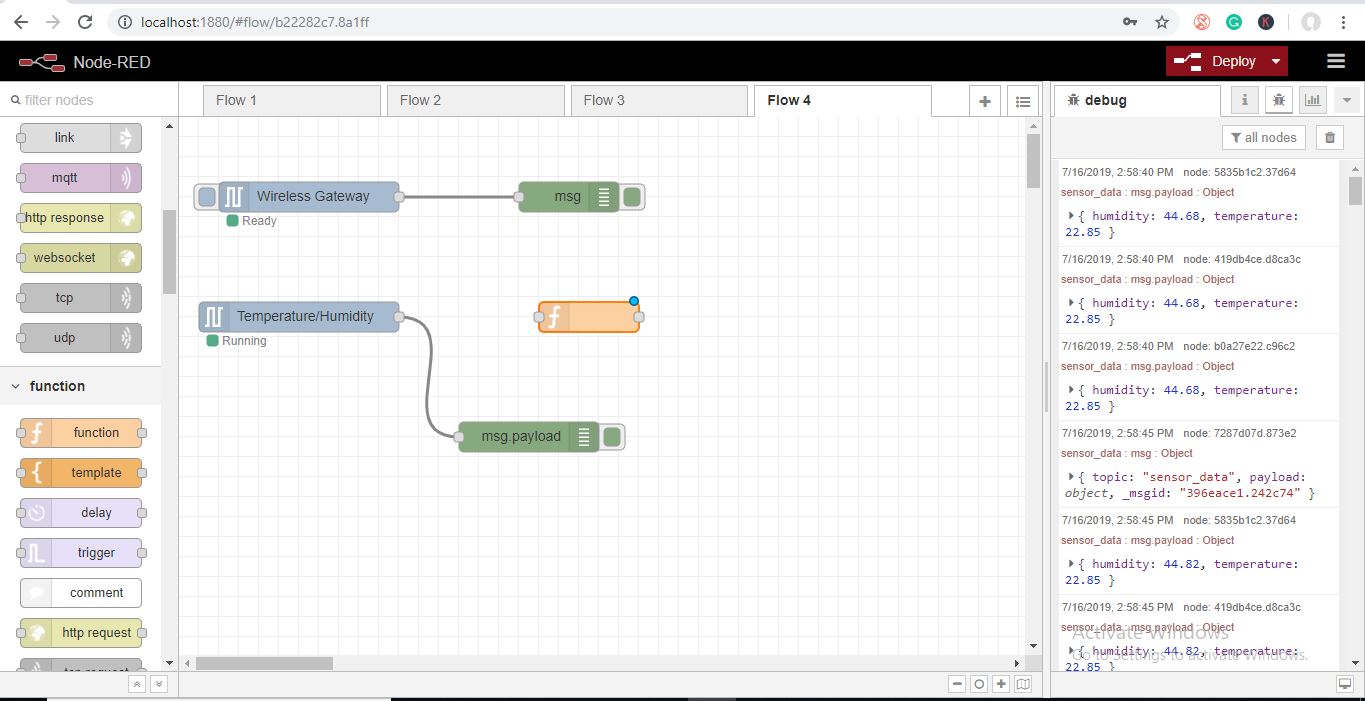Open the Deploy options dropdown arrow
The image size is (1365, 701).
(x=1276, y=61)
